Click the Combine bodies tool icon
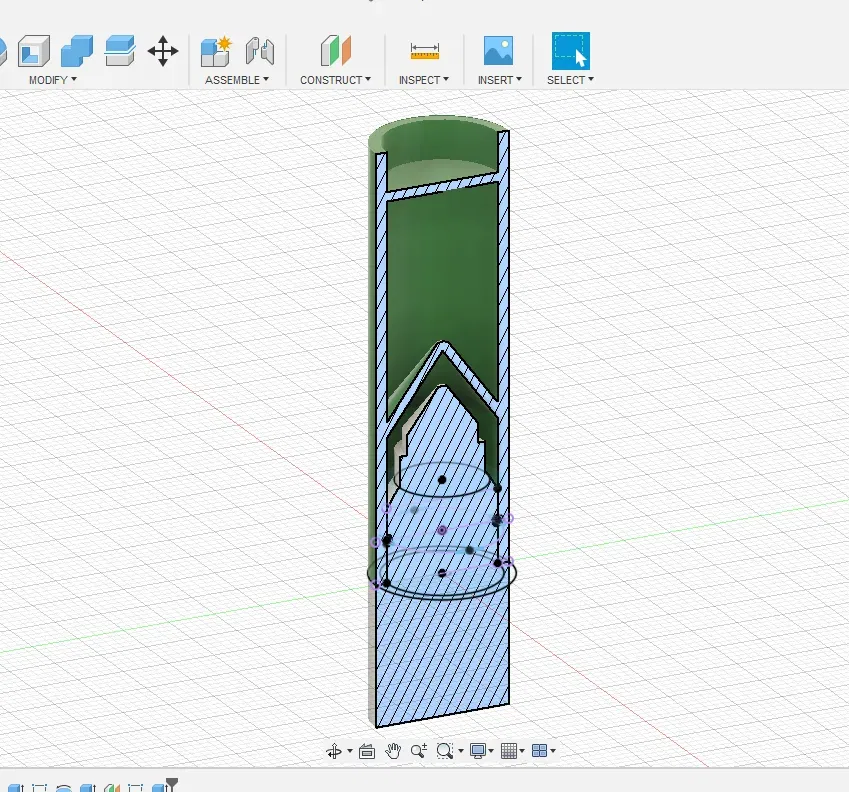Screen dimensions: 849x792 77,50
